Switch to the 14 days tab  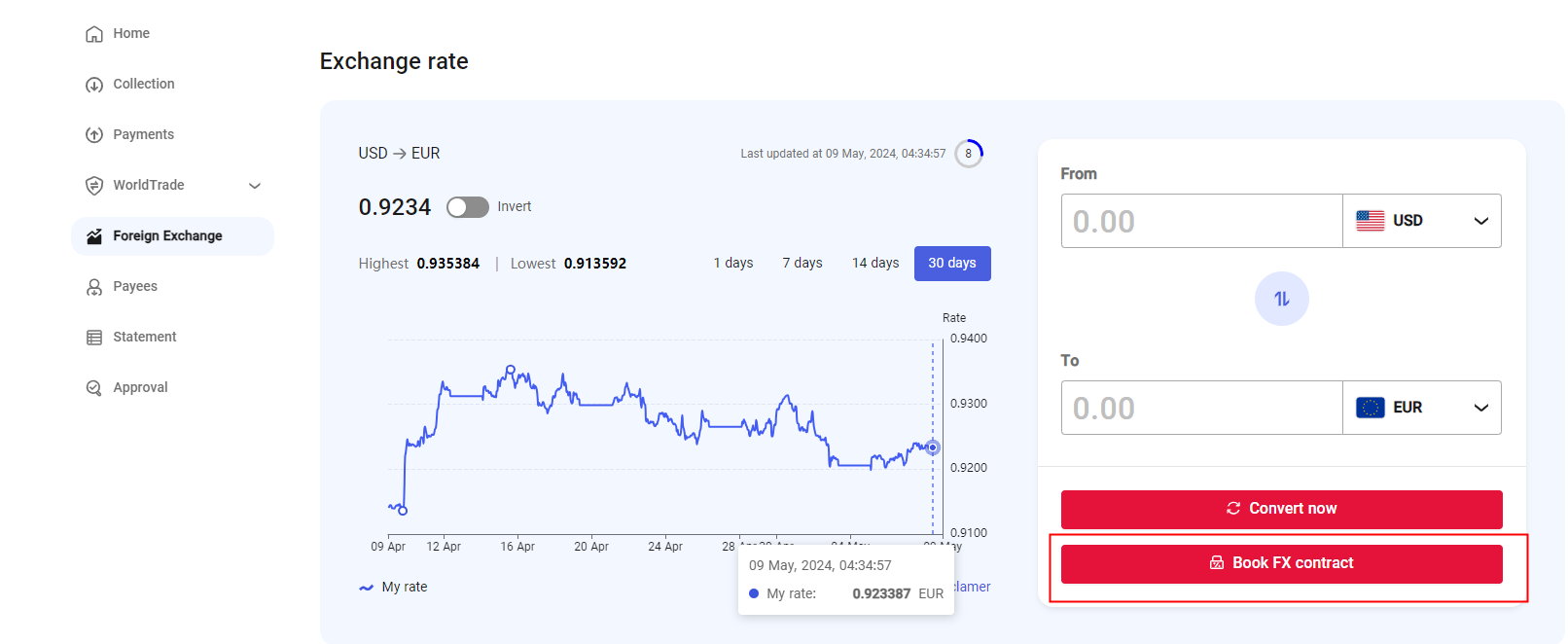[874, 264]
